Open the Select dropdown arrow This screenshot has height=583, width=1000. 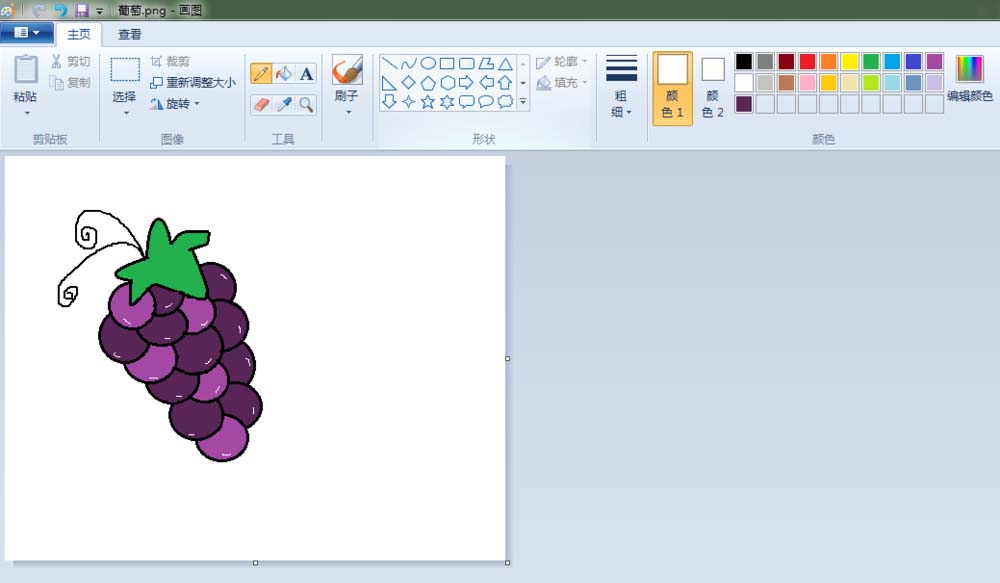[126, 113]
